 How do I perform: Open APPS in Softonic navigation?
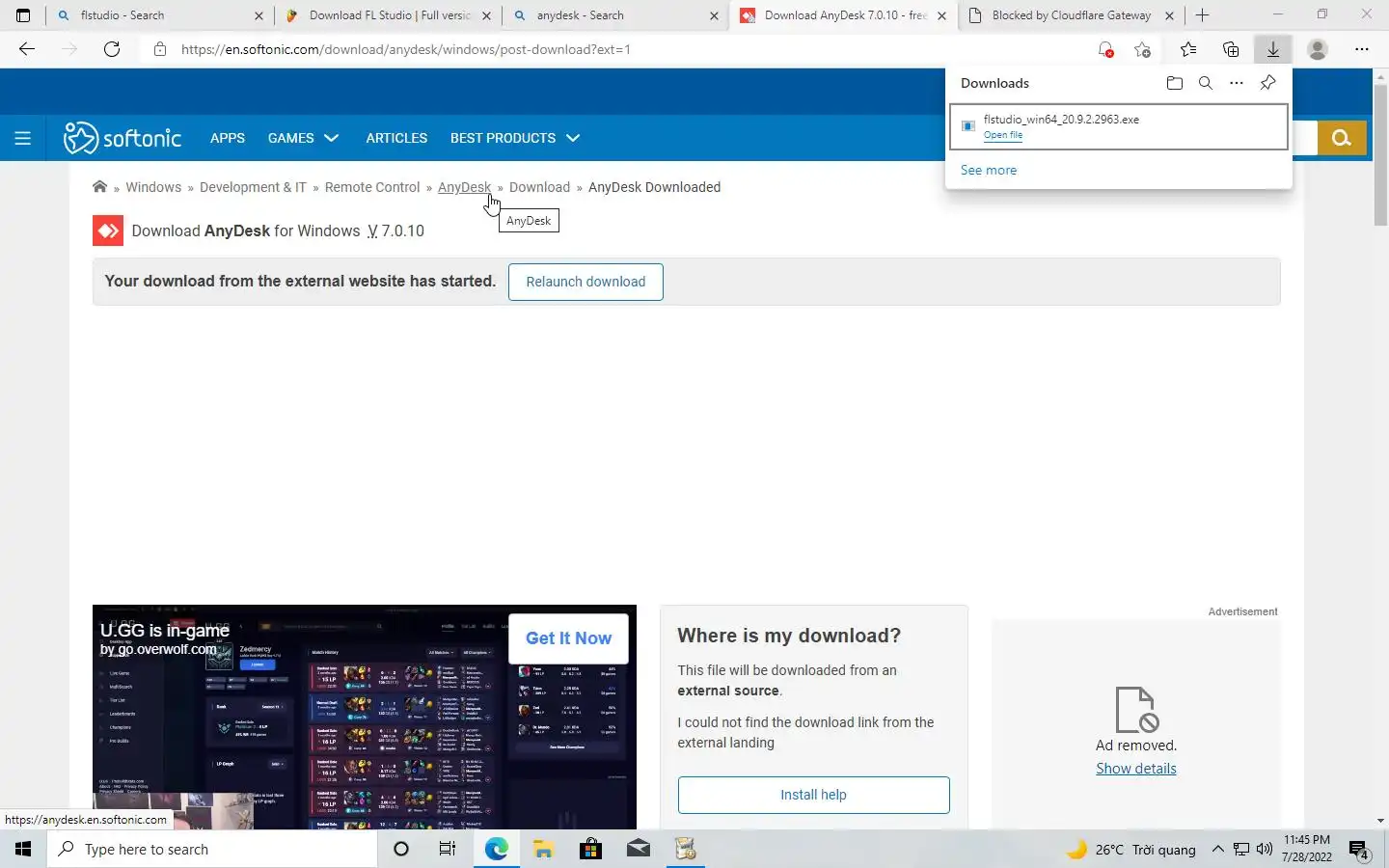coord(228,138)
